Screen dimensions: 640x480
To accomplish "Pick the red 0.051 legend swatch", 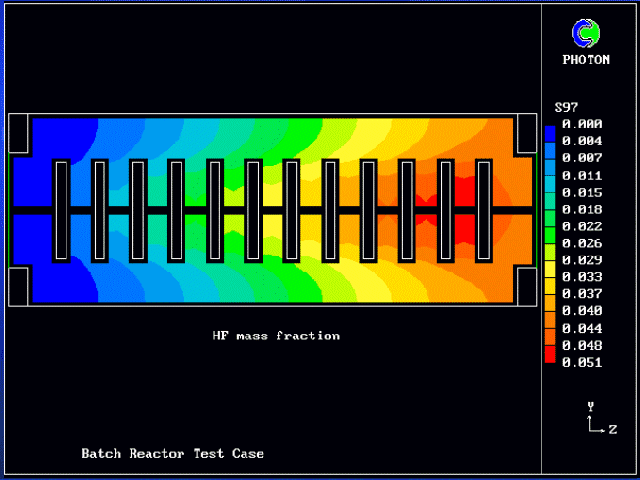I will (x=550, y=361).
